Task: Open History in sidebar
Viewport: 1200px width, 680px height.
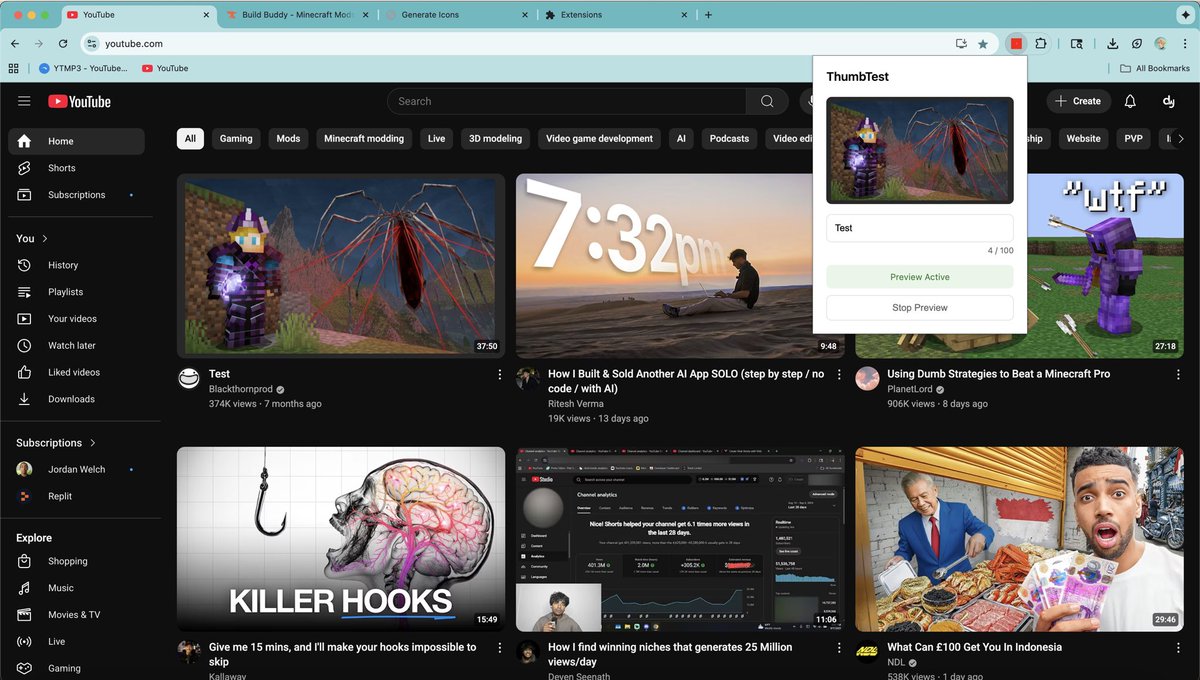Action: tap(76, 265)
